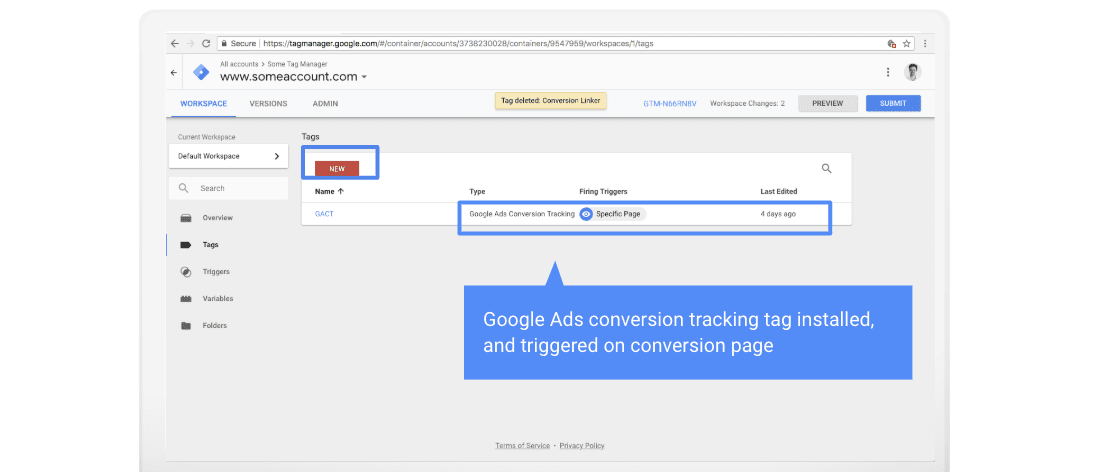The width and height of the screenshot is (1114, 472).
Task: Click the red NEW tag button
Action: pyautogui.click(x=337, y=168)
